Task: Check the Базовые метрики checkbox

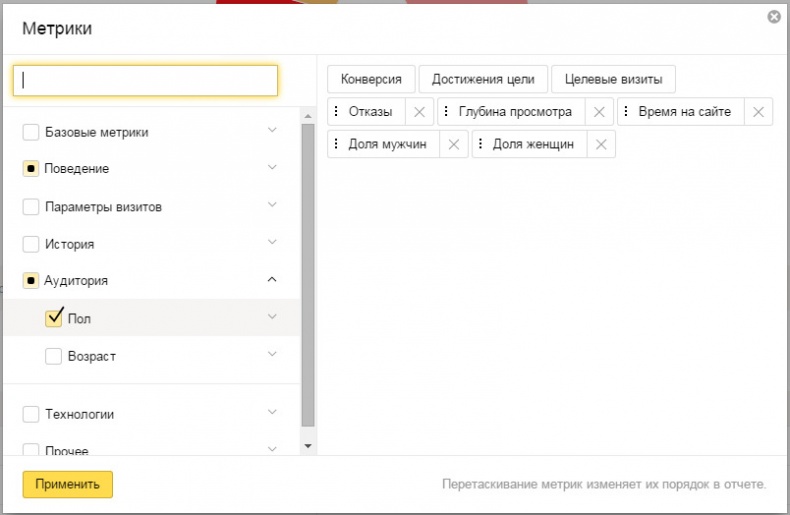Action: point(31,132)
